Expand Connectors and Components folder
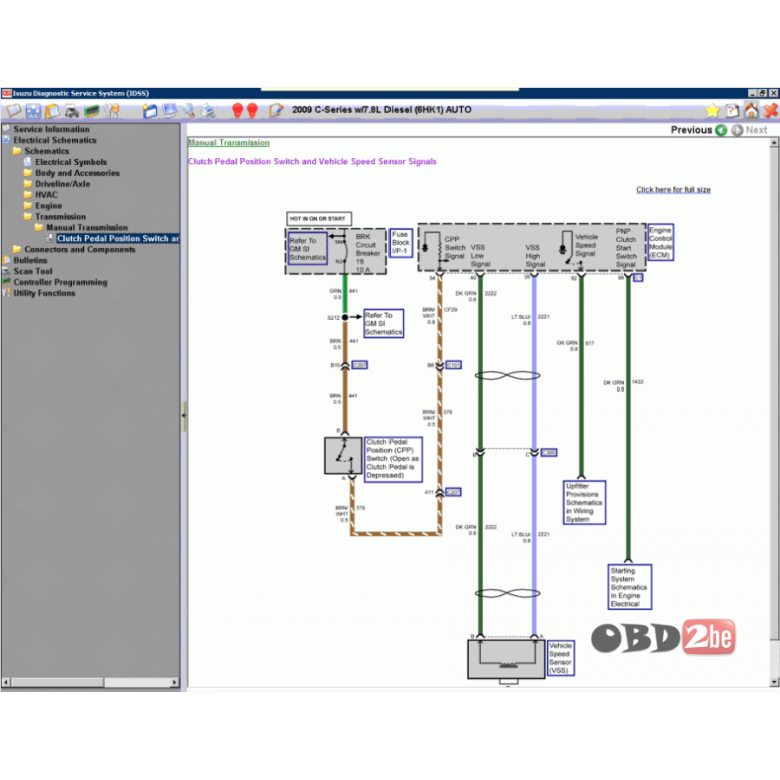The height and width of the screenshot is (780, 780). coord(17,249)
